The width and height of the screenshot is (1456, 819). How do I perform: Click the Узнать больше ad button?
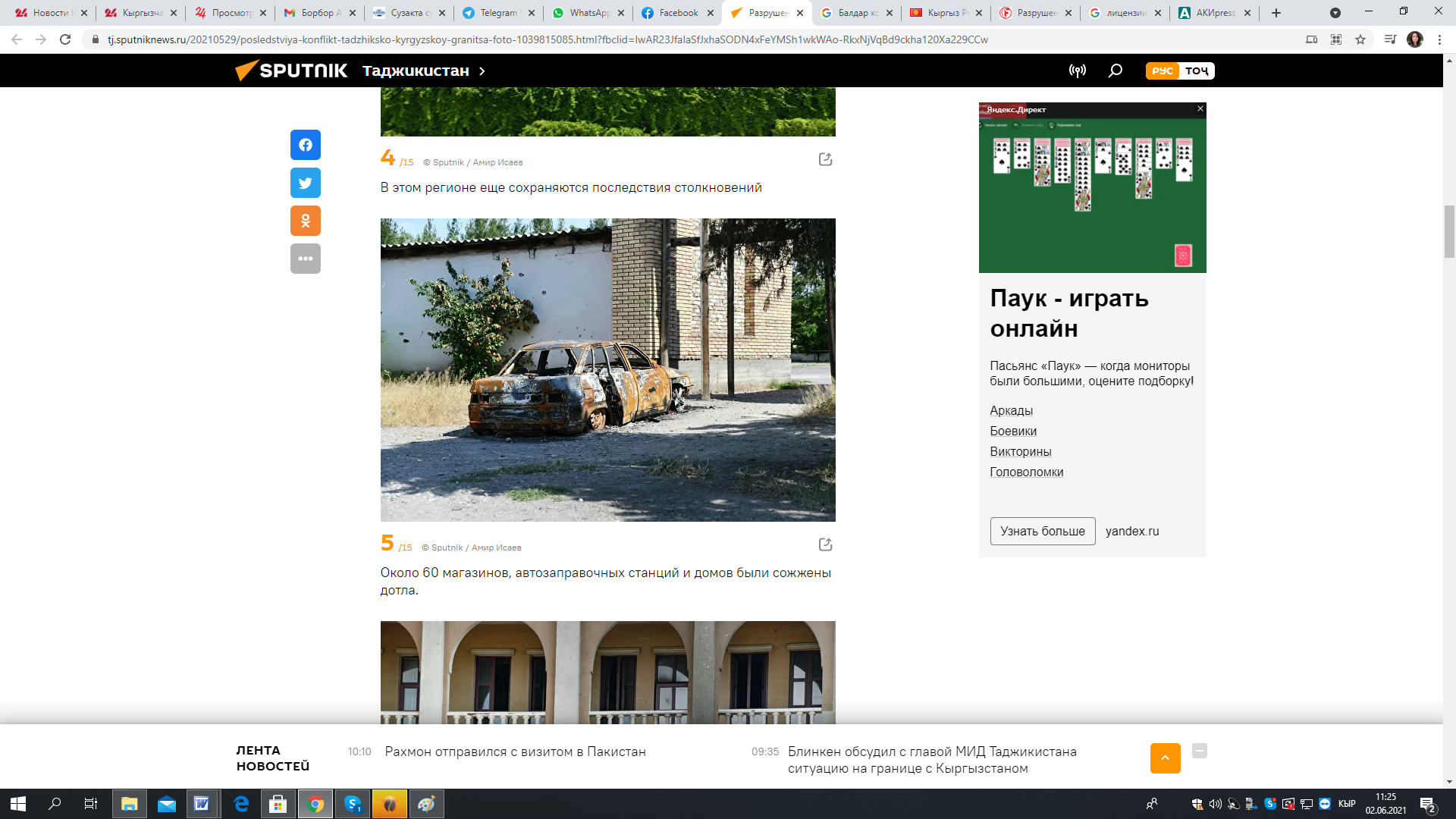pyautogui.click(x=1042, y=531)
